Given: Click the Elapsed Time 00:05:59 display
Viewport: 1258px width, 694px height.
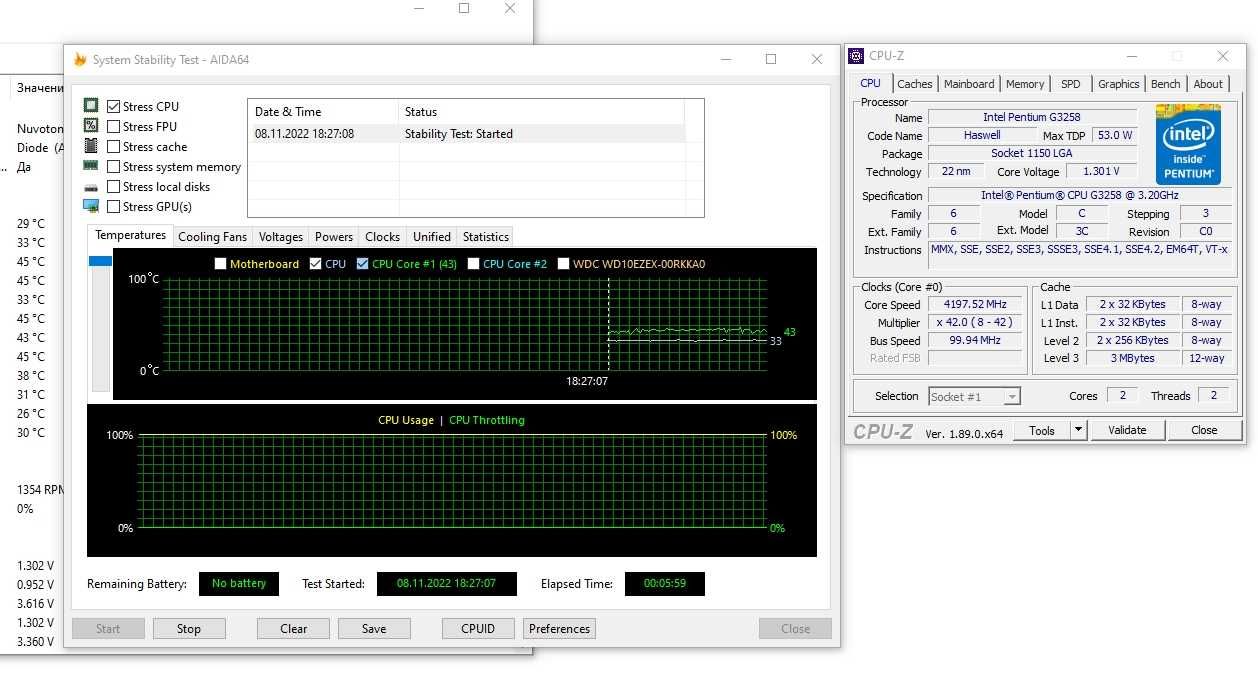Looking at the screenshot, I should point(665,584).
